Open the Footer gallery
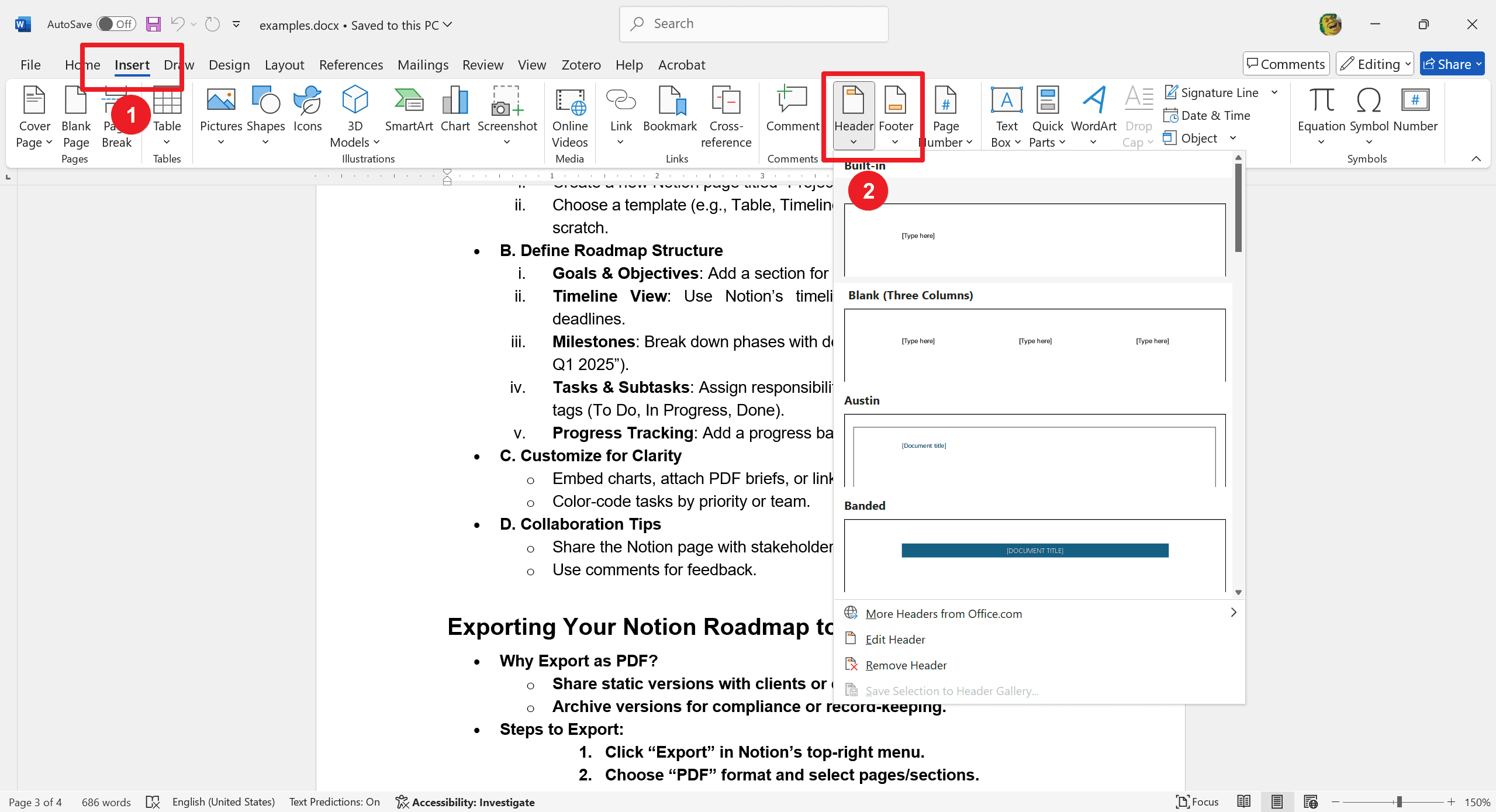Image resolution: width=1496 pixels, height=812 pixels. click(896, 116)
